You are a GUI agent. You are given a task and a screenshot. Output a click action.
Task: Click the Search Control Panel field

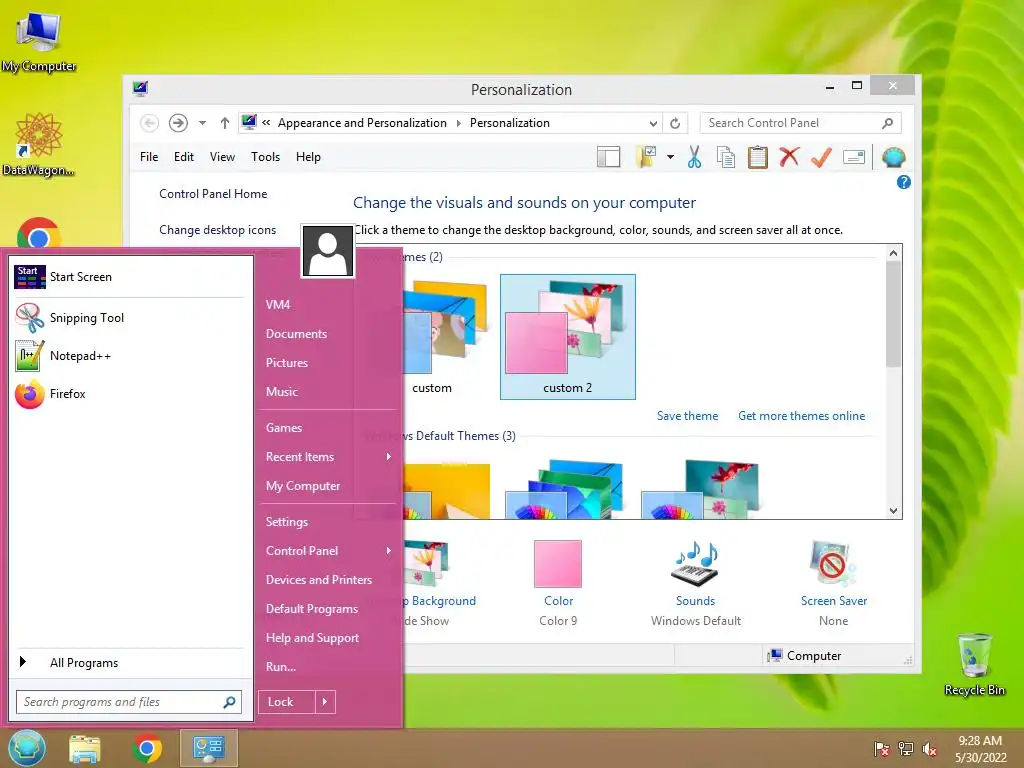tap(801, 123)
